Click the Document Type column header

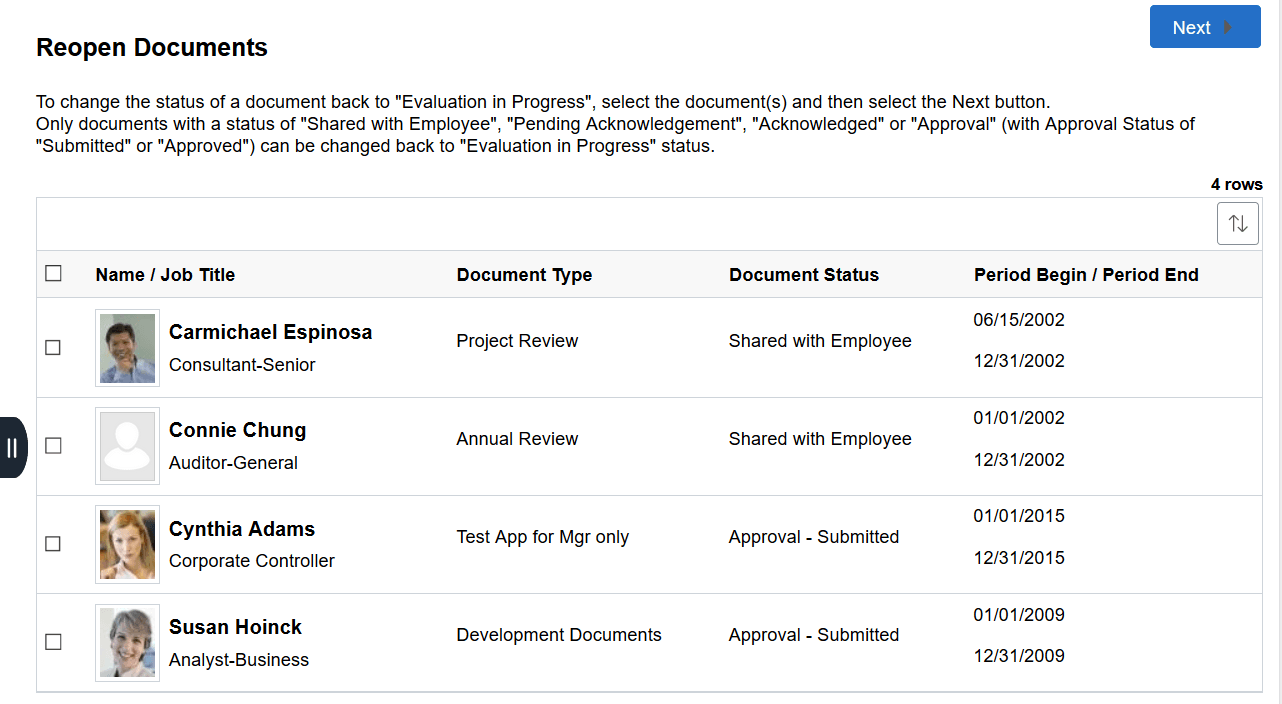point(524,274)
